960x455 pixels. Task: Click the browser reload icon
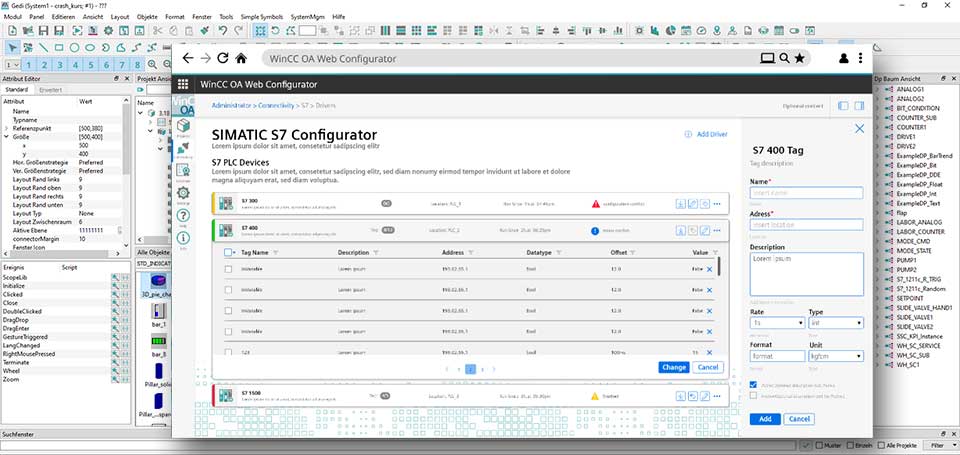(223, 59)
